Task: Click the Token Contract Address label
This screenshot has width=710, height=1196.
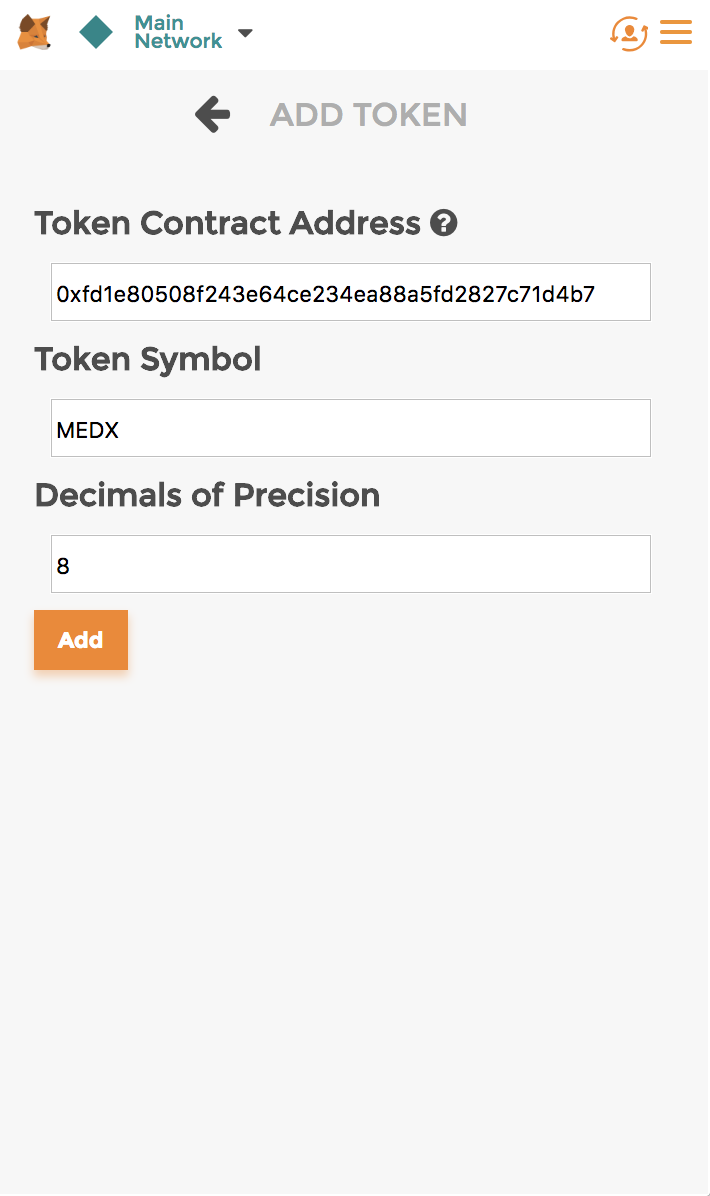Action: coord(227,223)
